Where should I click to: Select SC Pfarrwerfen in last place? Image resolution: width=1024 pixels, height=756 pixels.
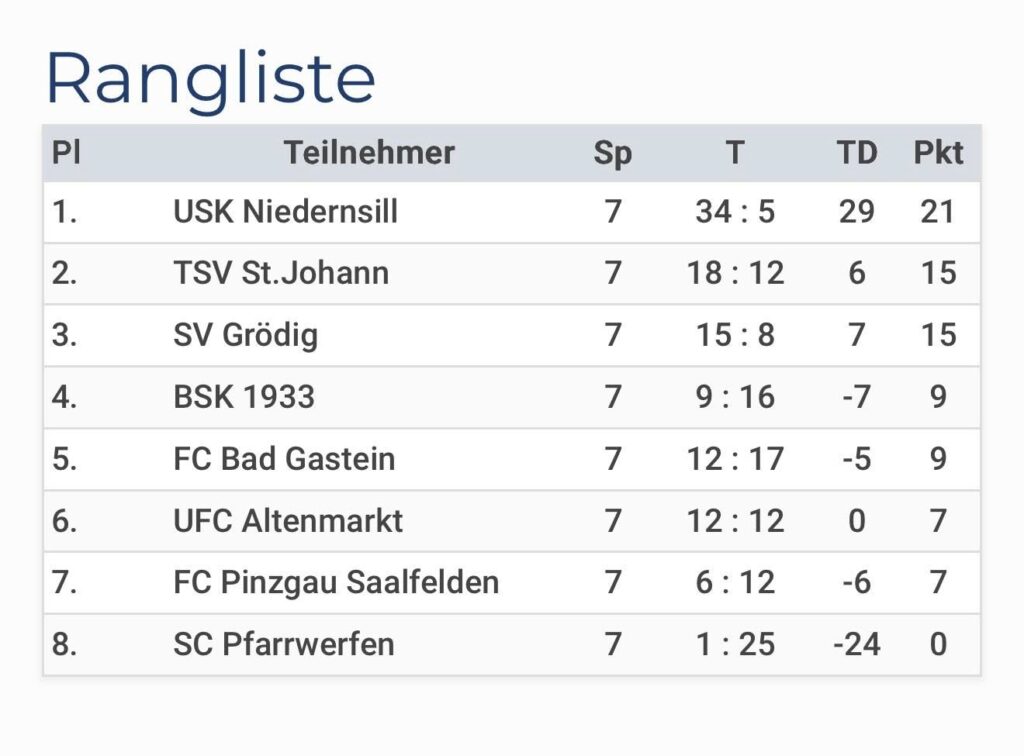click(283, 644)
